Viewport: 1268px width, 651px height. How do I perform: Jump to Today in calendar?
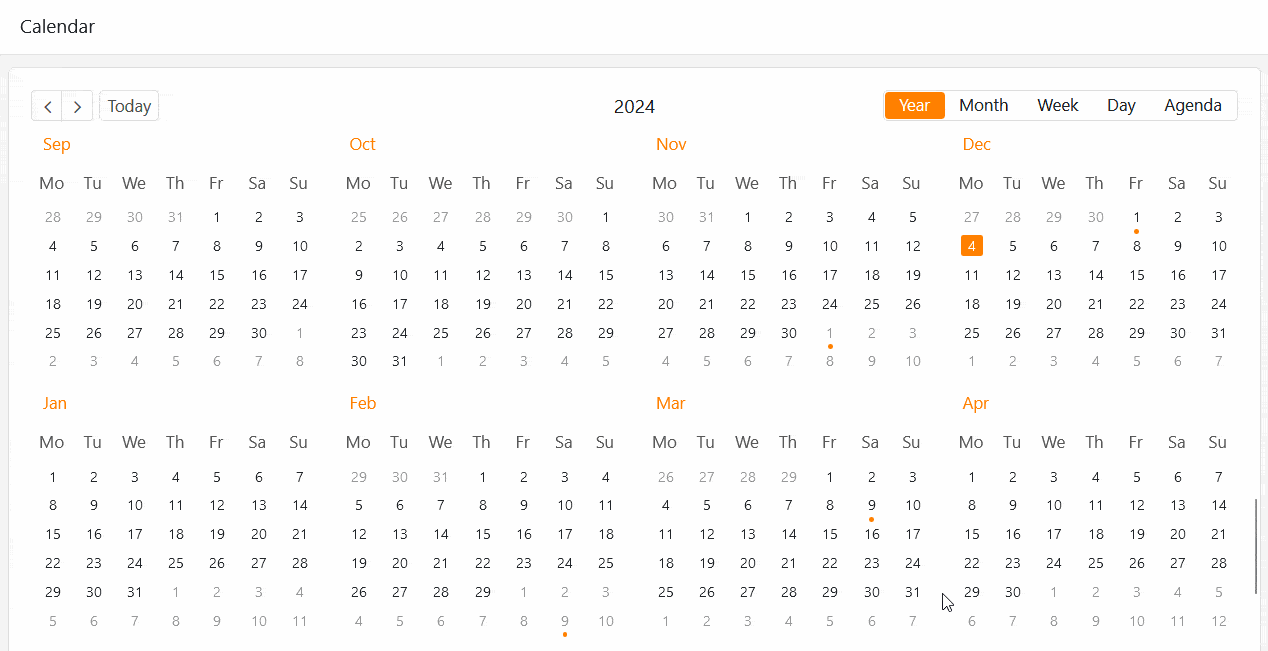[129, 106]
